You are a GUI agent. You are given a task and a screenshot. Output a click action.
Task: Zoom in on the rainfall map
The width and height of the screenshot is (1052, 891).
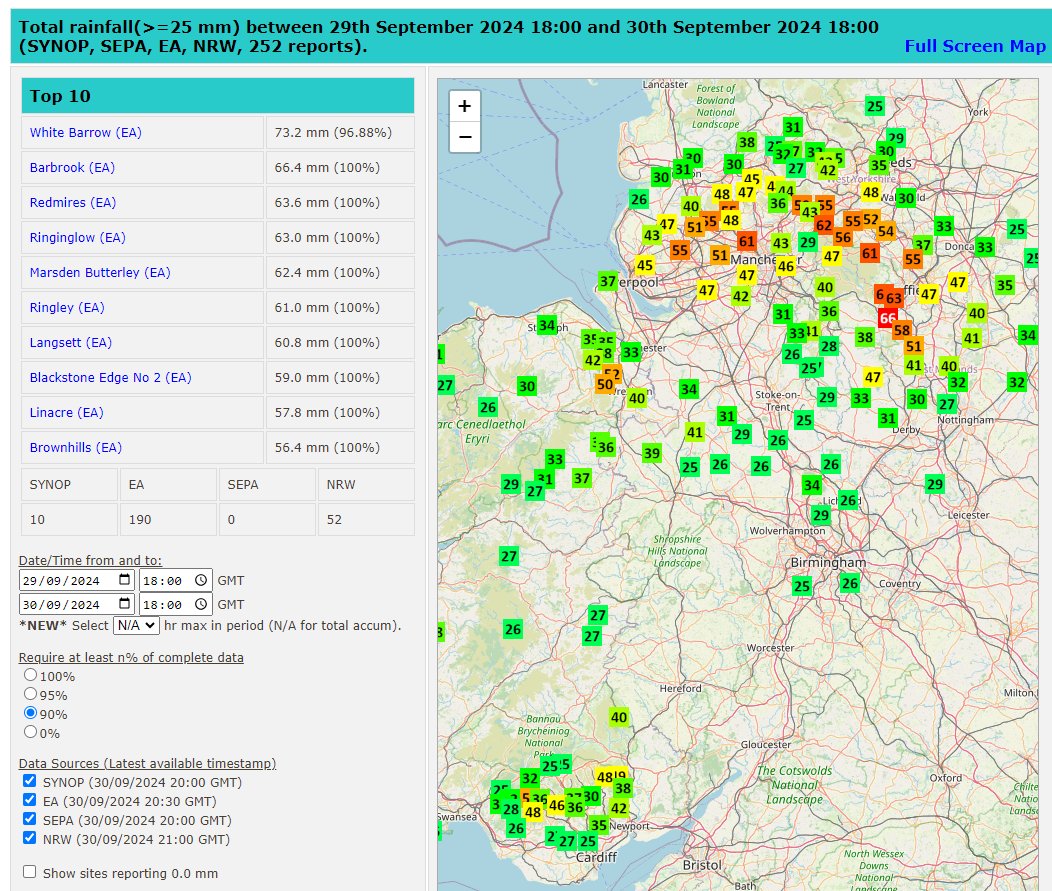pos(464,106)
